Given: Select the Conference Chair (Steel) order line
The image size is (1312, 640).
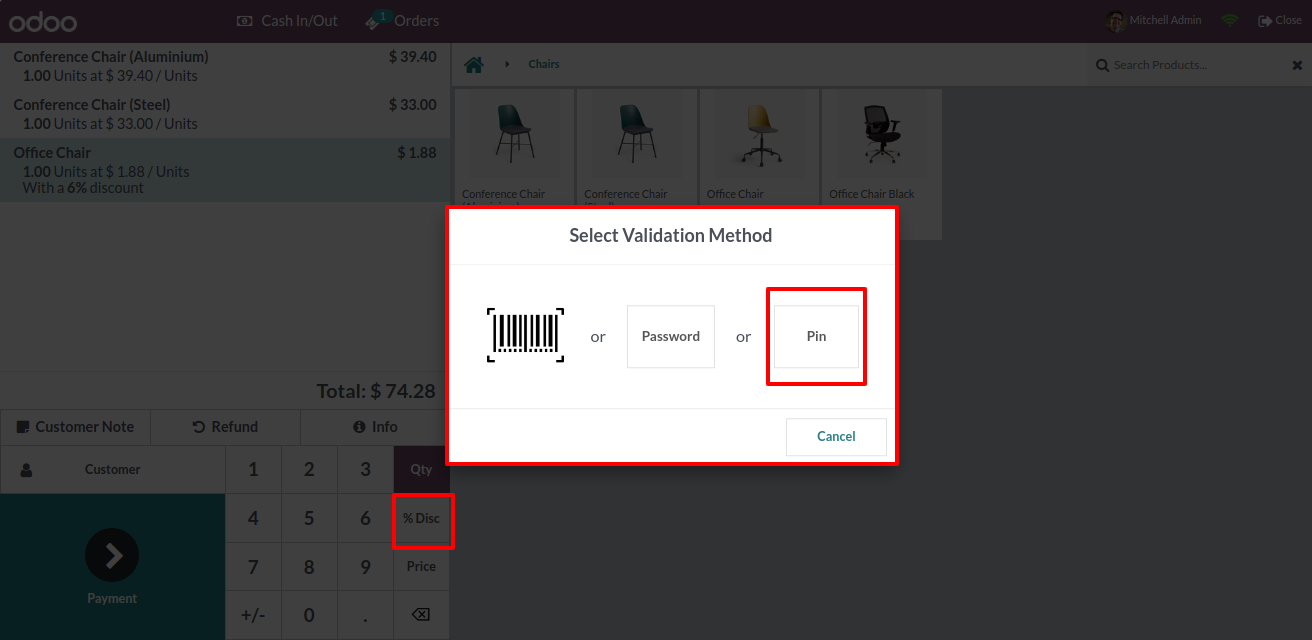Looking at the screenshot, I should (x=224, y=114).
